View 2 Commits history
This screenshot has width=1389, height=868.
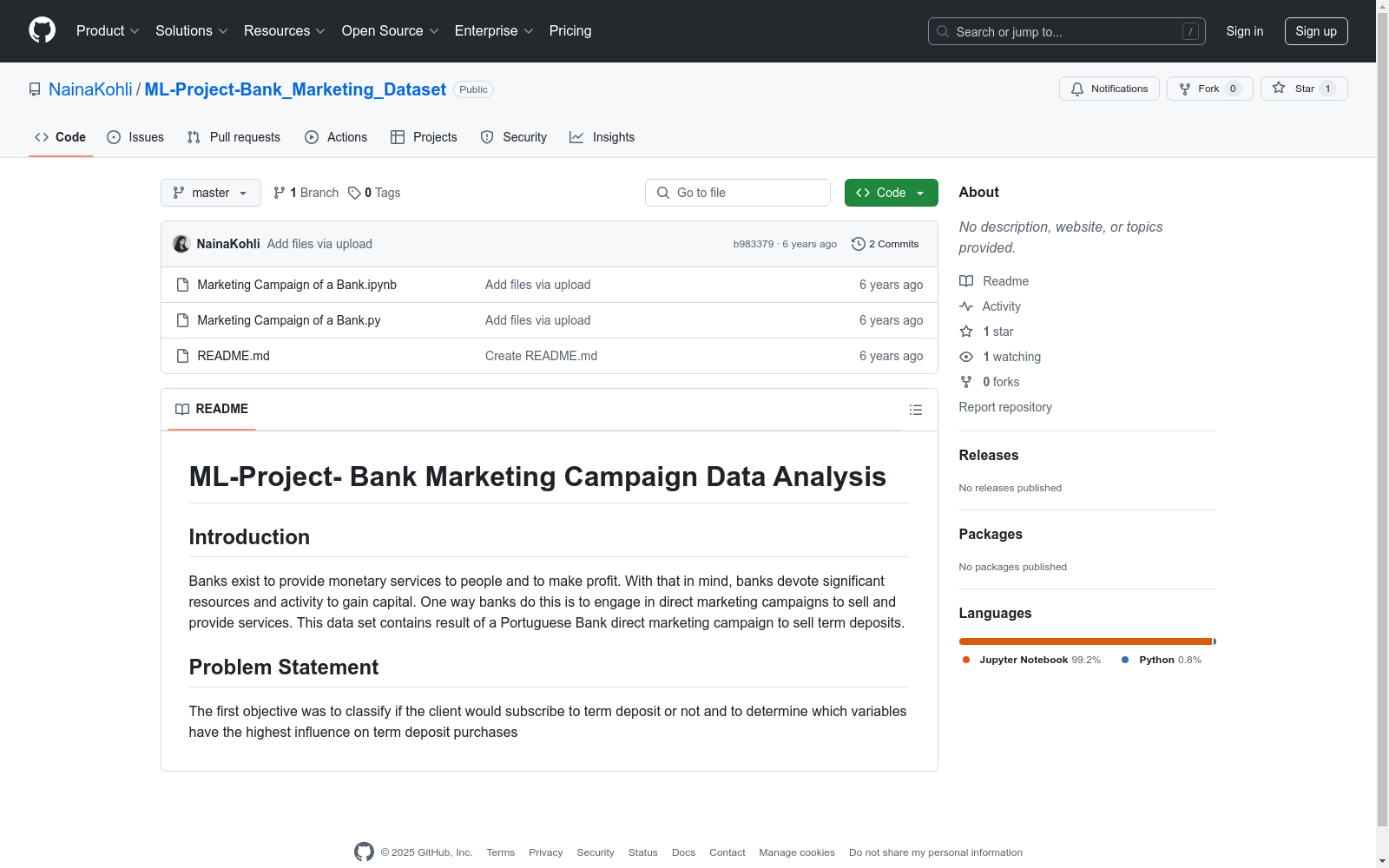885,244
